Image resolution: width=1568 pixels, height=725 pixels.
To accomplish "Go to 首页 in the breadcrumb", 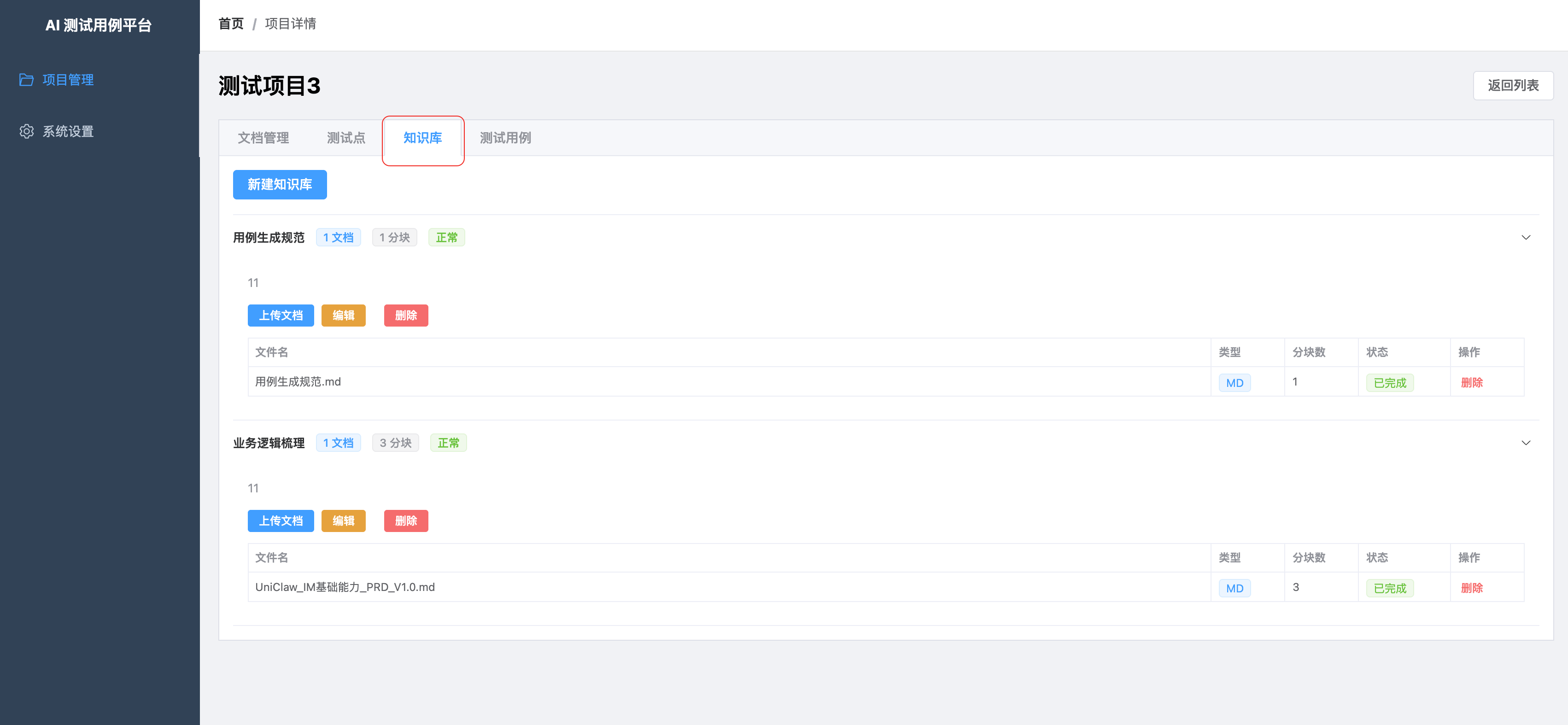I will coord(231,24).
